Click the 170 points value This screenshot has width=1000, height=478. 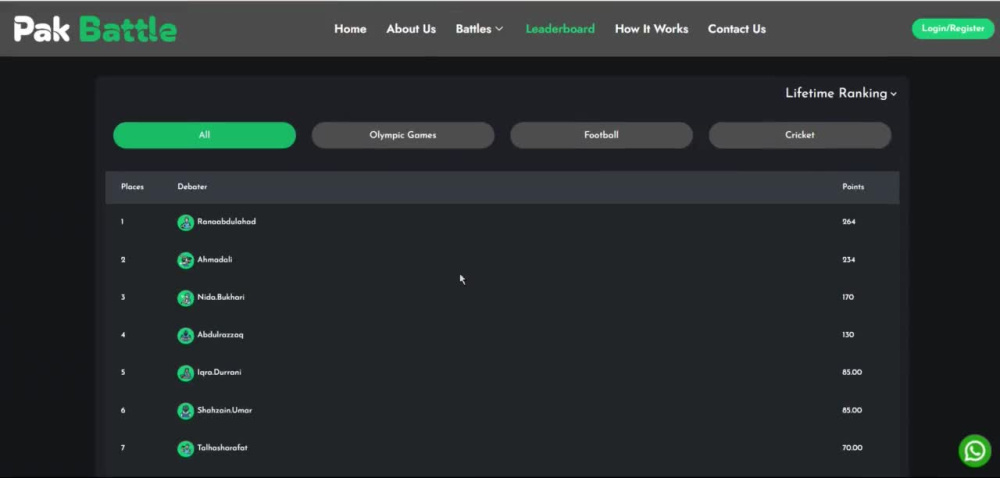tap(848, 297)
